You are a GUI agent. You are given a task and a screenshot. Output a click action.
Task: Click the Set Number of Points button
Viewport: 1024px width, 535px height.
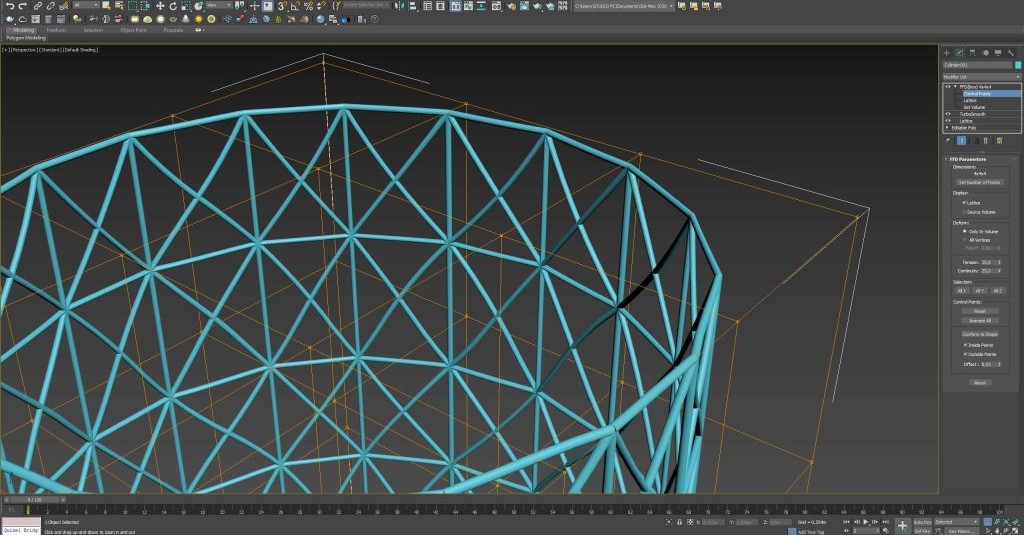980,182
